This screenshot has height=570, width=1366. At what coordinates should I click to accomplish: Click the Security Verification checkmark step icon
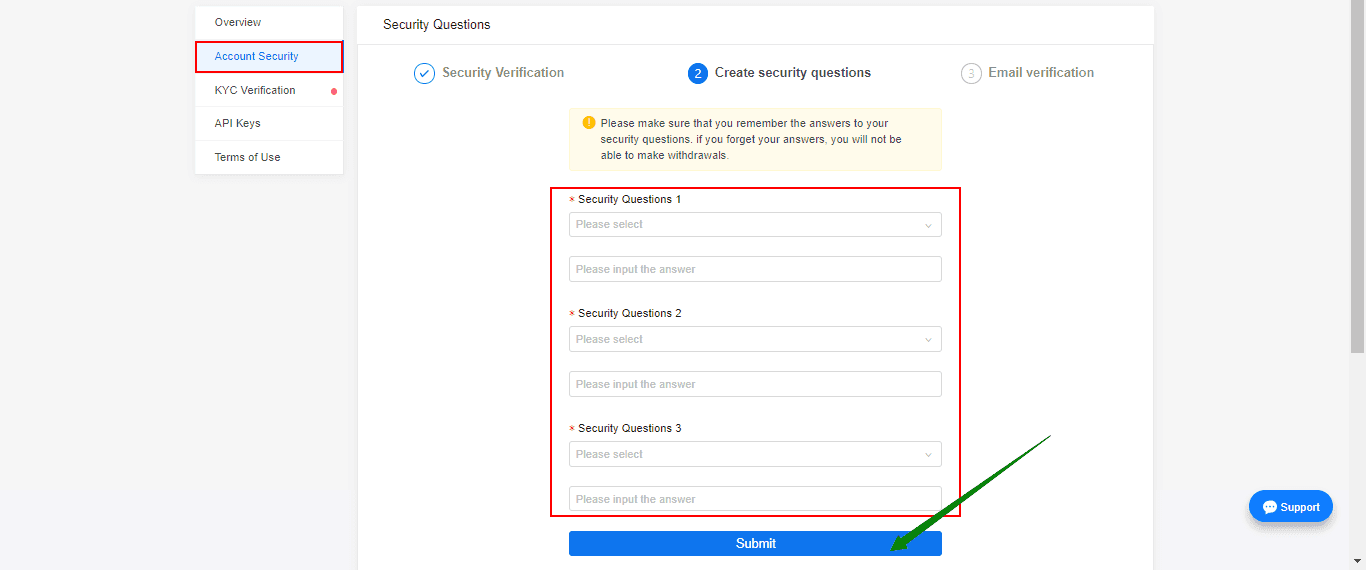pos(424,73)
